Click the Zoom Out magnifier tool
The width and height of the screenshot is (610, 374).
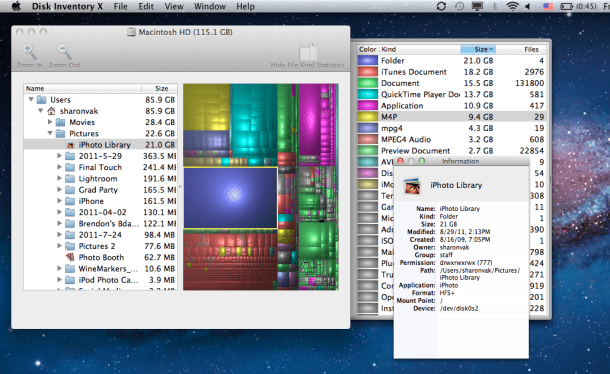pyautogui.click(x=65, y=51)
